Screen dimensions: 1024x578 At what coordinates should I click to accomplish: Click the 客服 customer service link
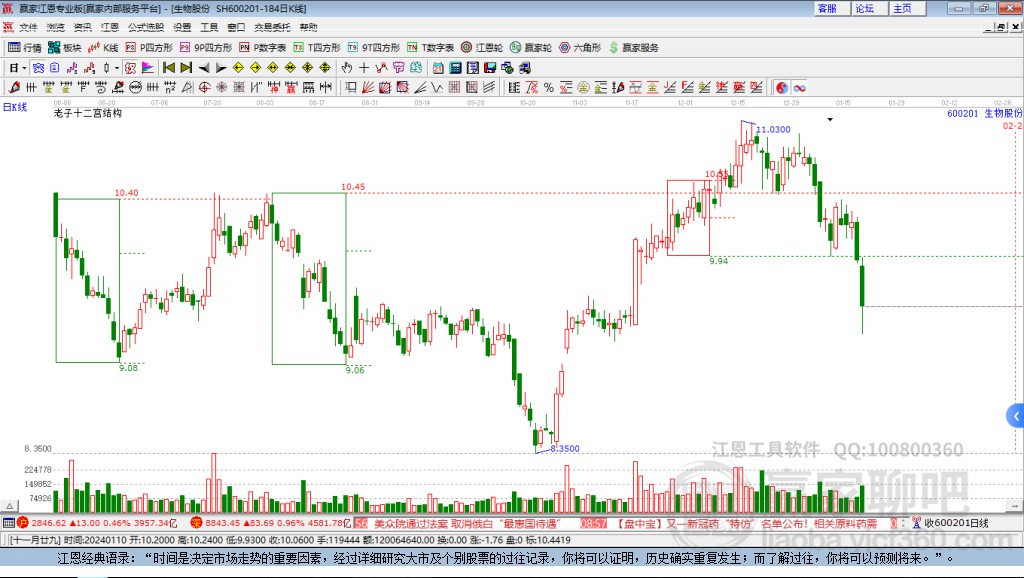[x=827, y=8]
